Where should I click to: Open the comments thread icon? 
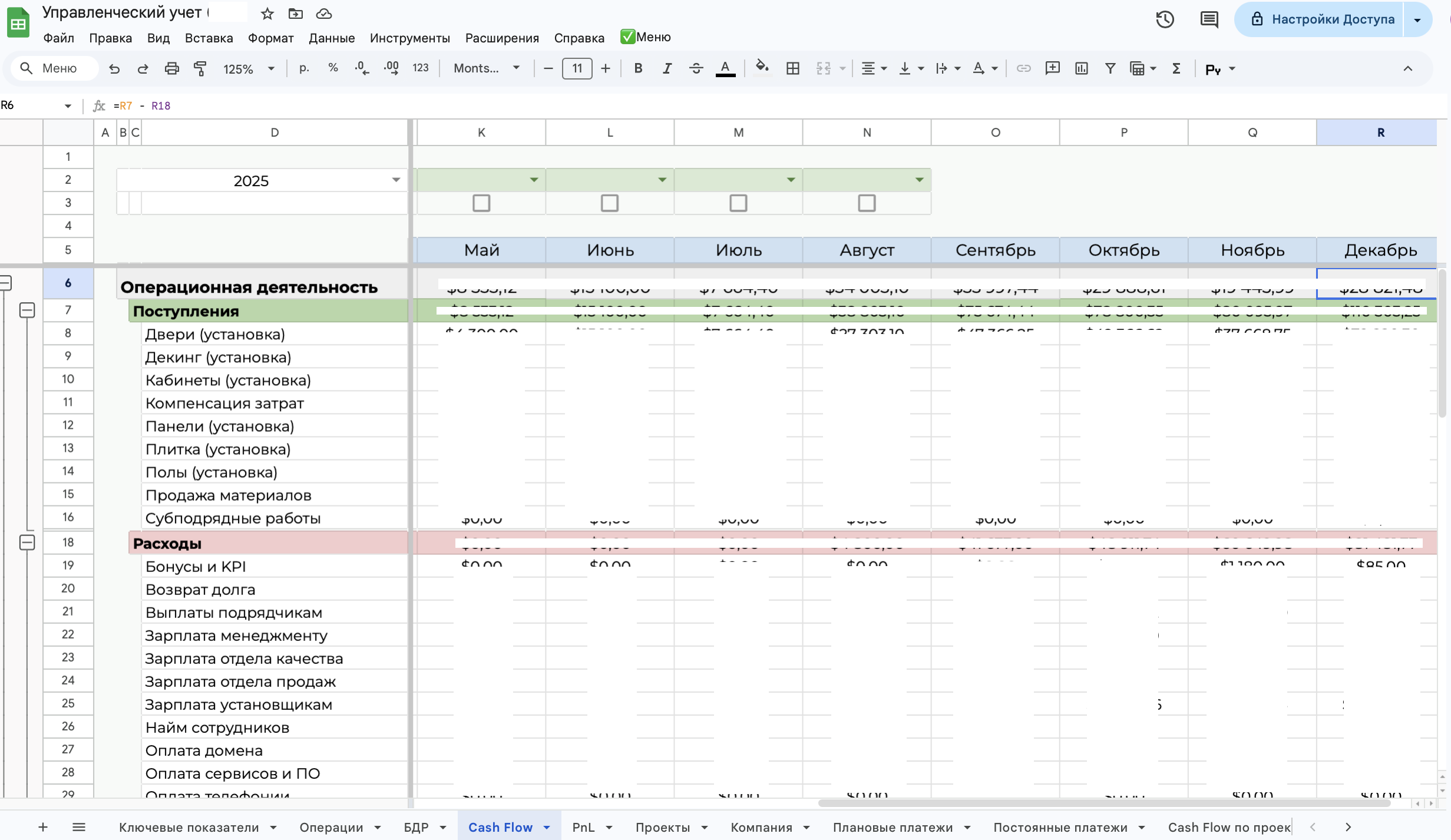tap(1209, 19)
